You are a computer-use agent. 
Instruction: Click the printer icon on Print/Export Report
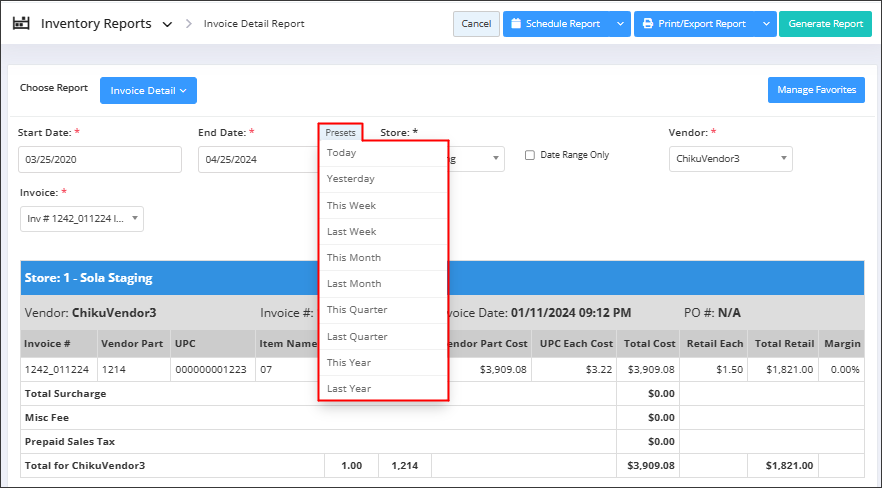click(x=647, y=24)
